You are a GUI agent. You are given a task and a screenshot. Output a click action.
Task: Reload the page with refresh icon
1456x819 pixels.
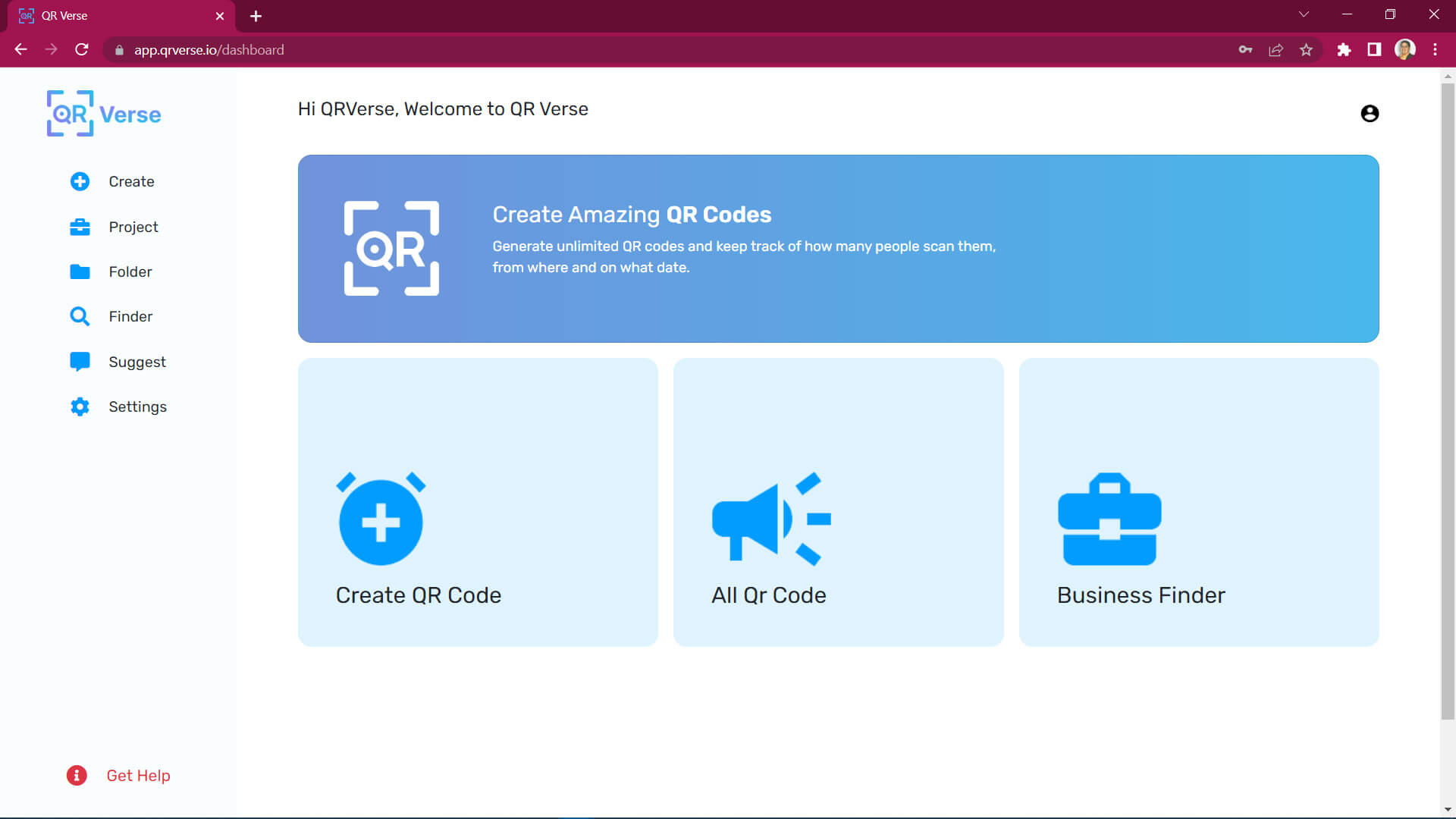[82, 49]
